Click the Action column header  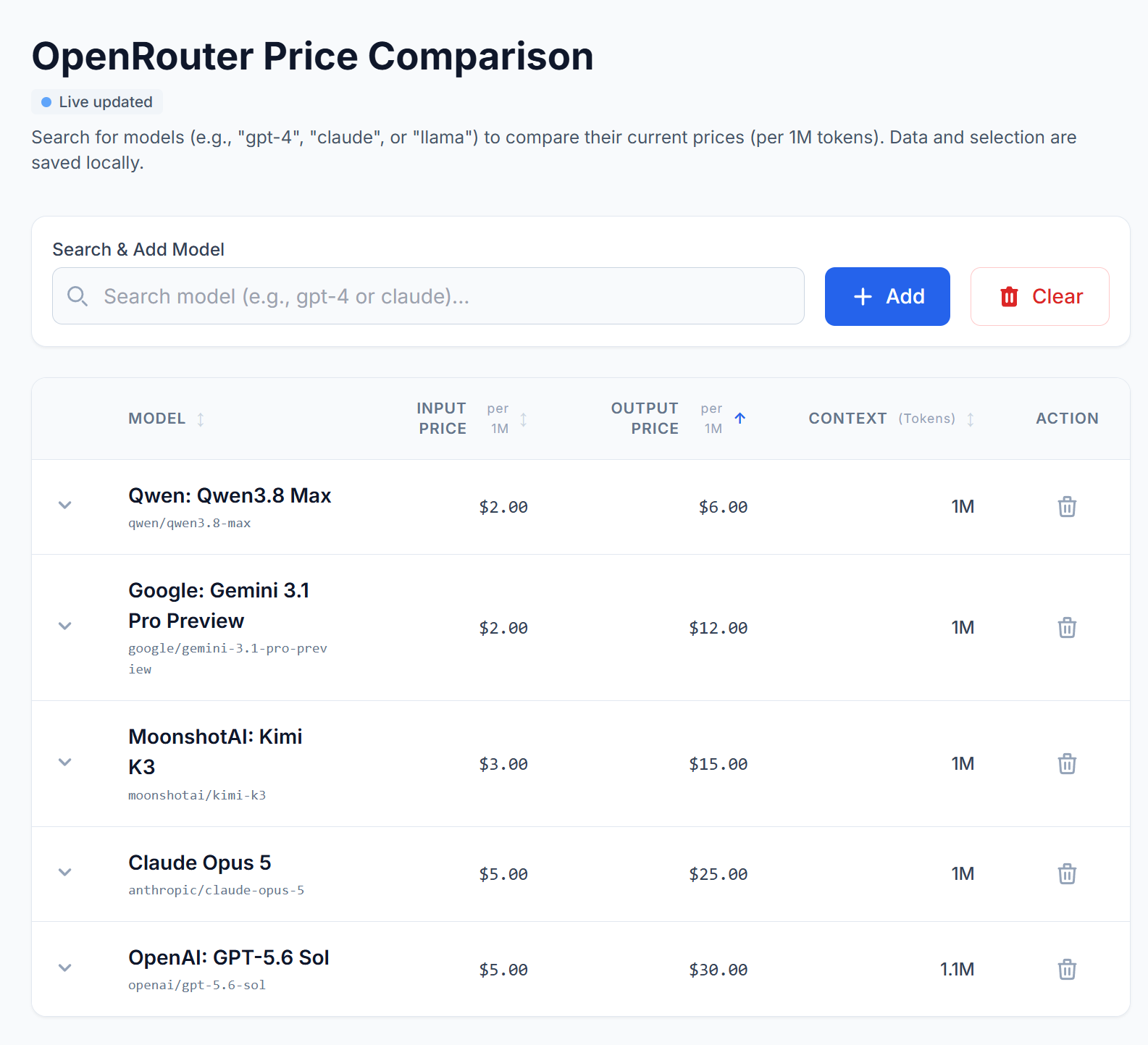(x=1067, y=419)
